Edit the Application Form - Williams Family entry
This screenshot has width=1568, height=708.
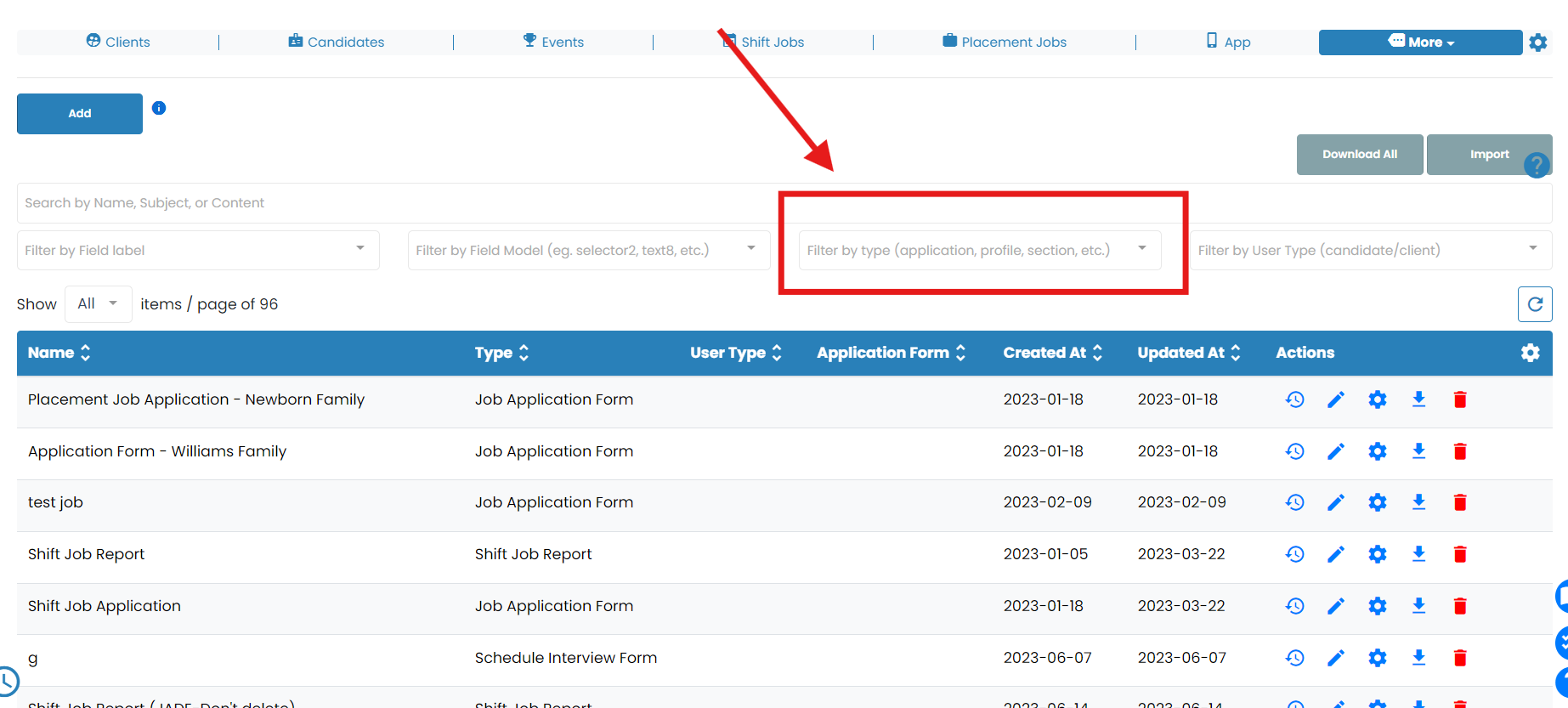pos(1336,451)
